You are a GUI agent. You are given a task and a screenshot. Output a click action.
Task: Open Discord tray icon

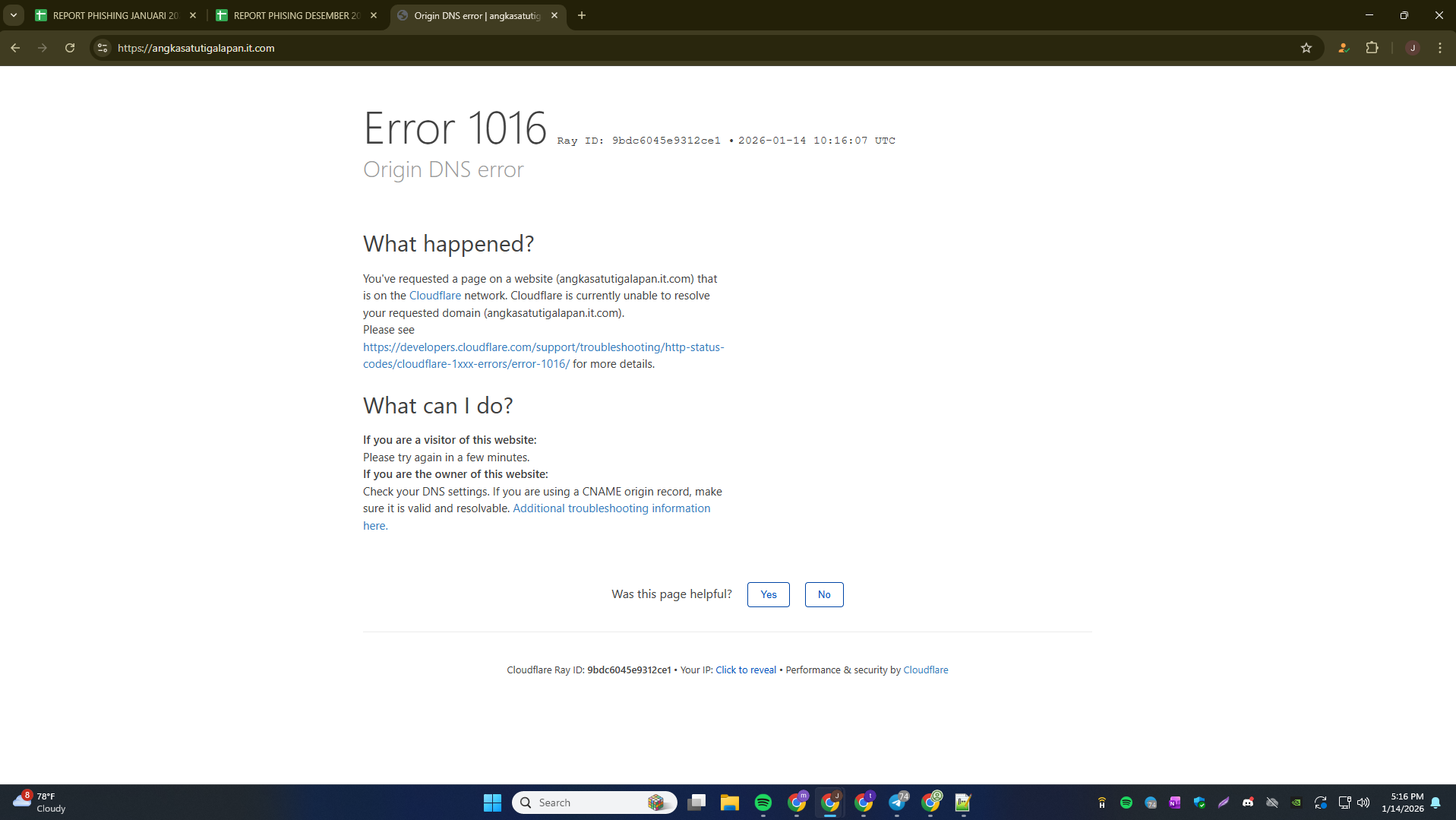pos(1248,803)
